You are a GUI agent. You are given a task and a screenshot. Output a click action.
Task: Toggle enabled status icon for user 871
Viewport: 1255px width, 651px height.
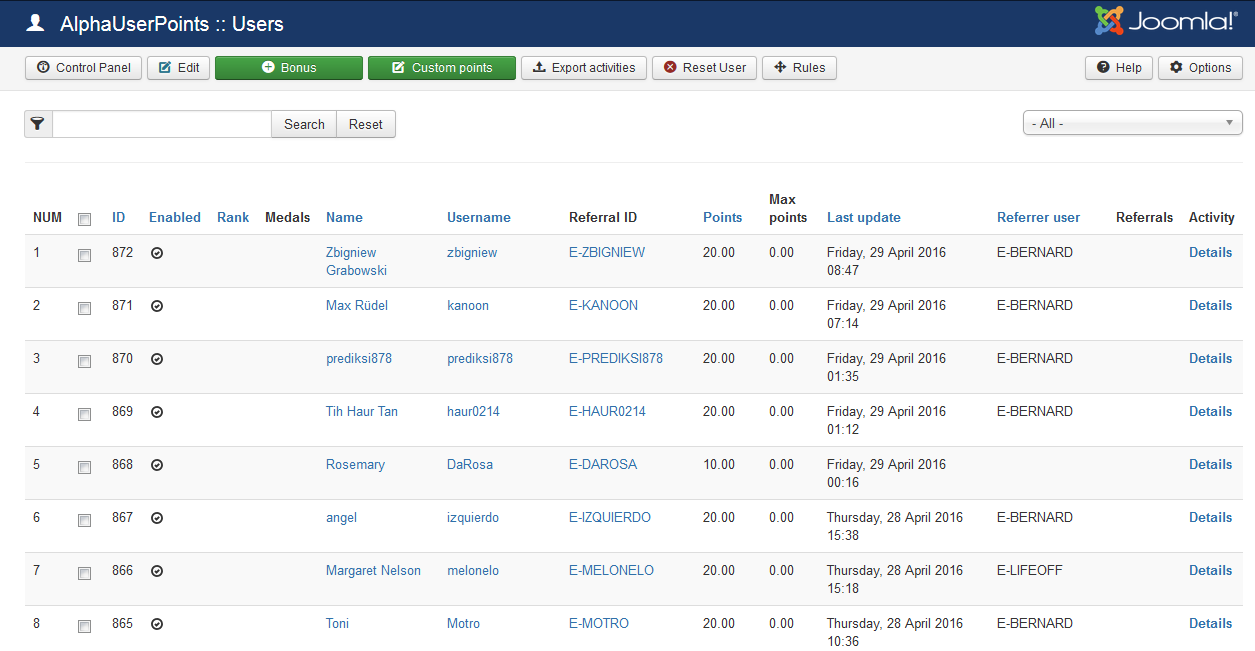(157, 306)
